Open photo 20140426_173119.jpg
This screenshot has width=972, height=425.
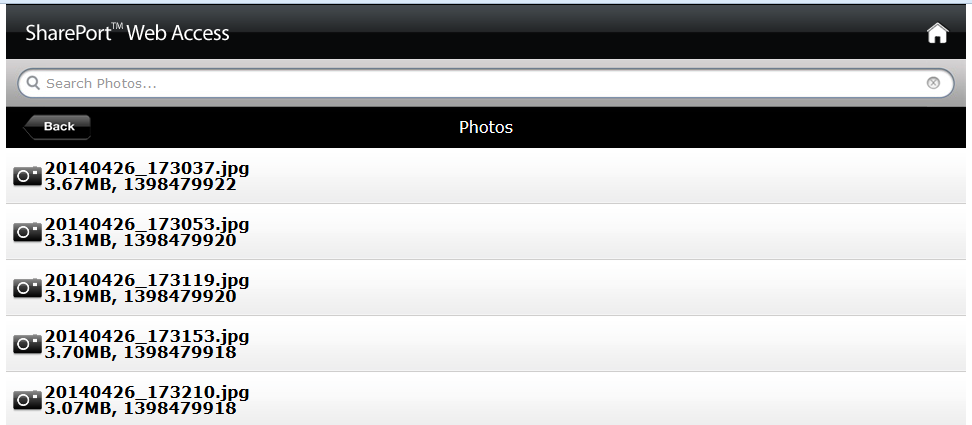147,280
